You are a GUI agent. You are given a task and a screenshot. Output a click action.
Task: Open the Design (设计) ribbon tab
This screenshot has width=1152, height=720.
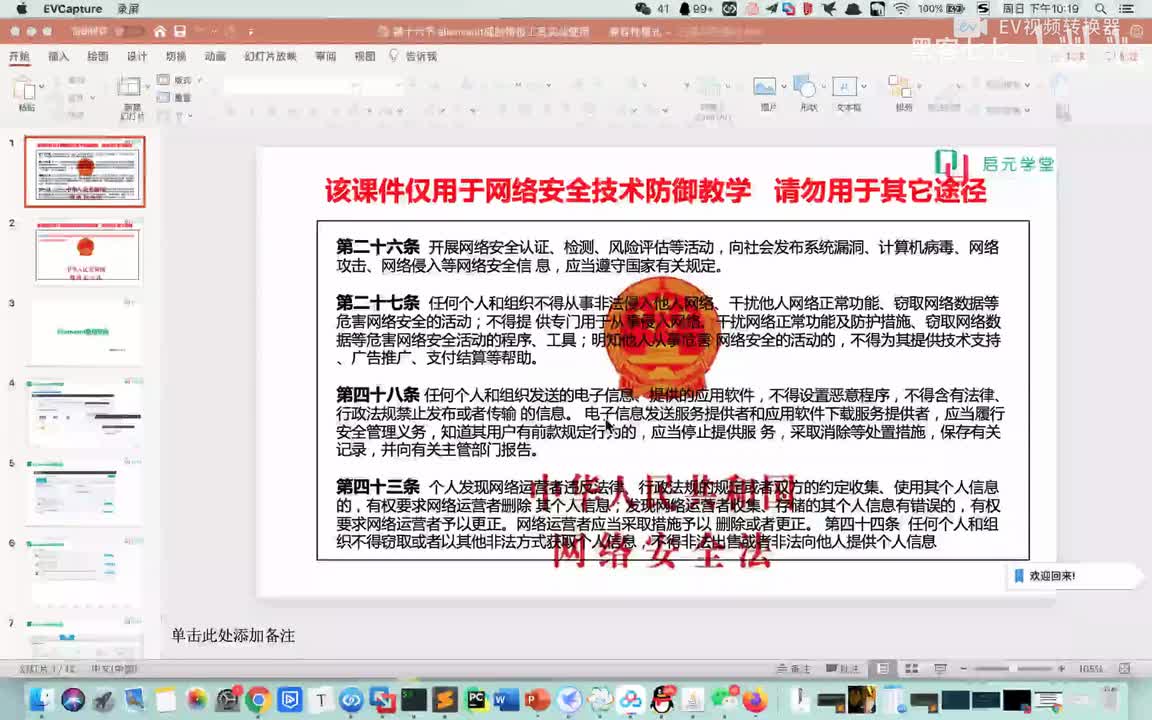(137, 57)
